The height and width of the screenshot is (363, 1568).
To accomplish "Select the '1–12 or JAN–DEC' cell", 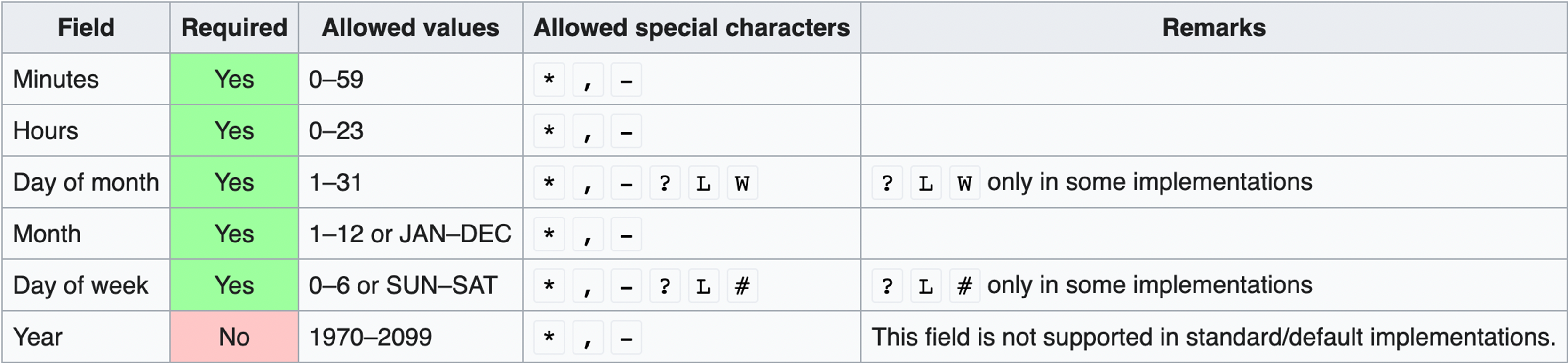I will (410, 234).
